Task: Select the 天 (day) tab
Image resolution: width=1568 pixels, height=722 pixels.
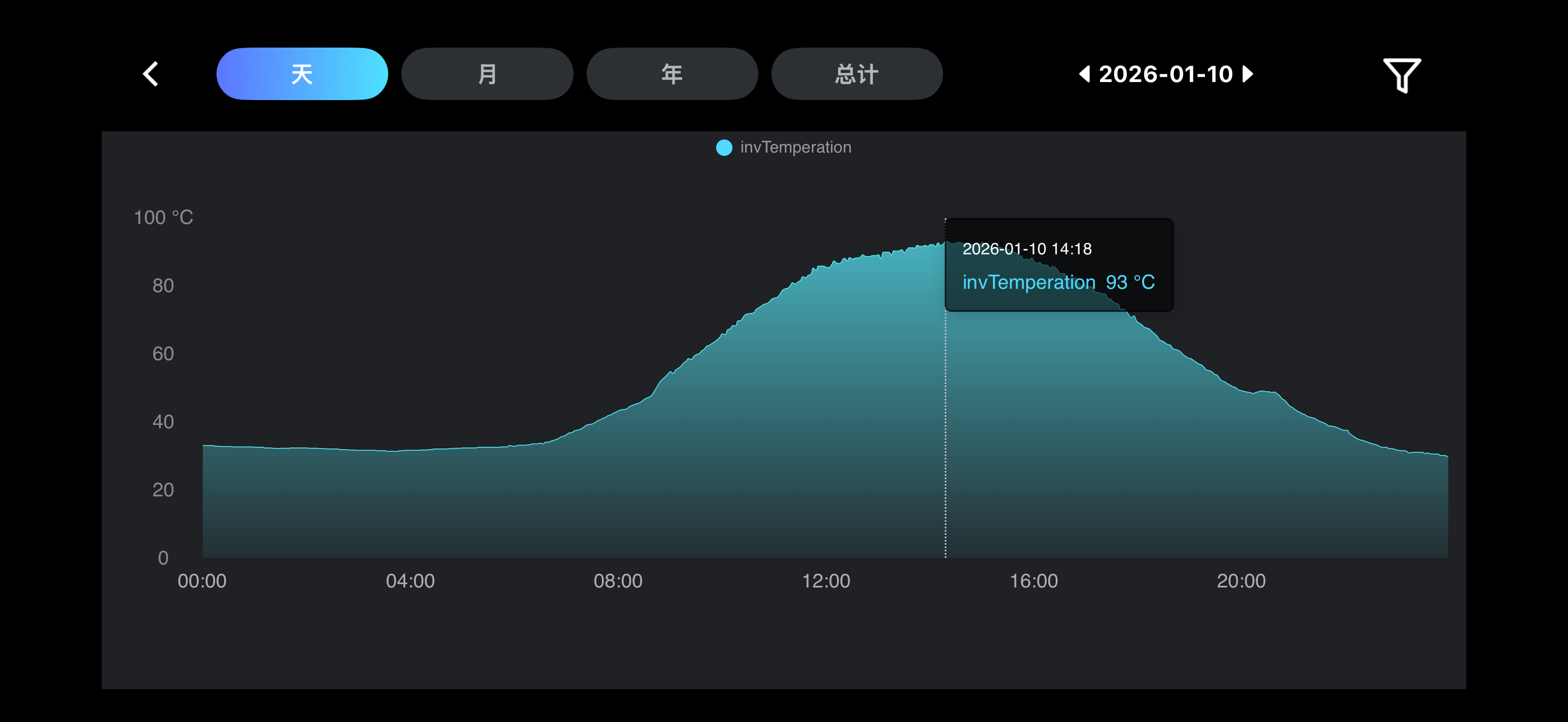Action: [x=302, y=74]
